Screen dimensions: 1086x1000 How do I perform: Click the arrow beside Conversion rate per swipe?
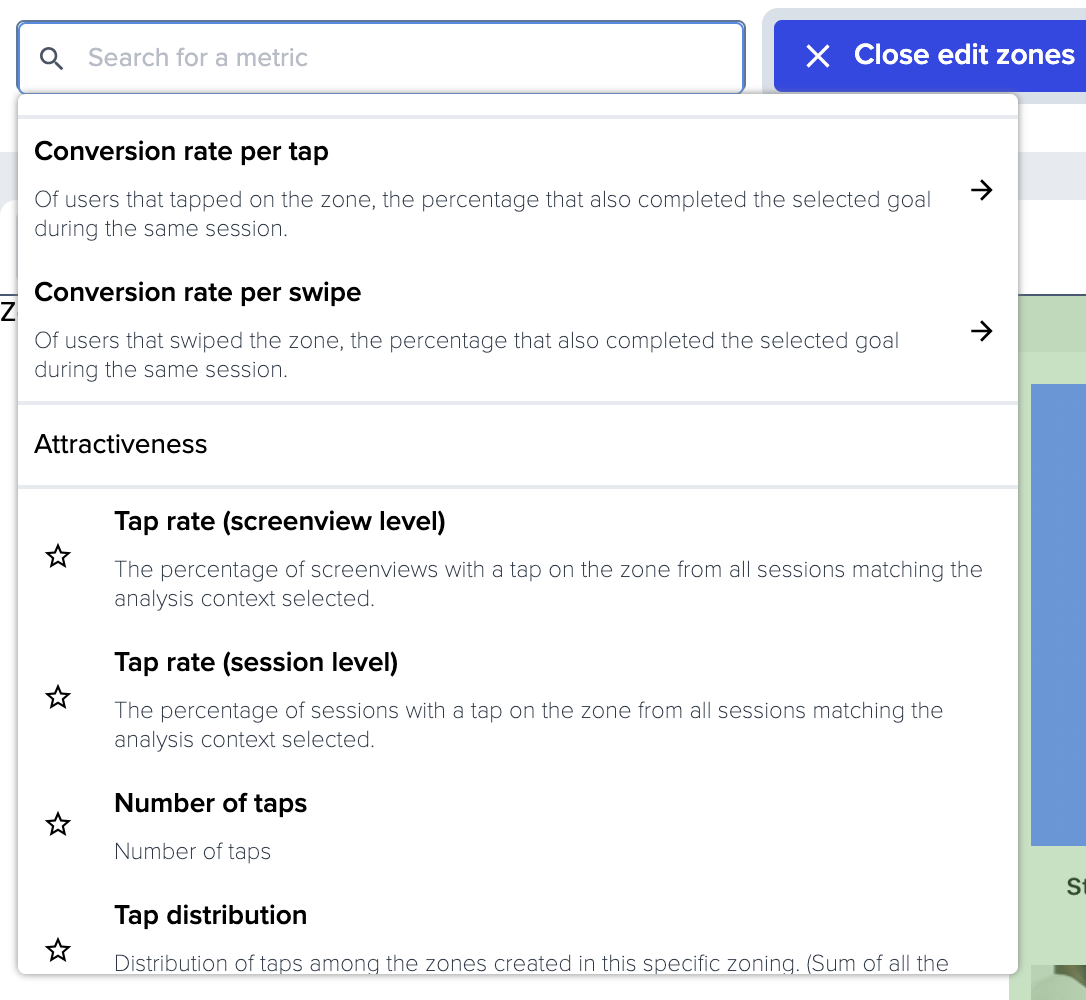click(x=981, y=331)
